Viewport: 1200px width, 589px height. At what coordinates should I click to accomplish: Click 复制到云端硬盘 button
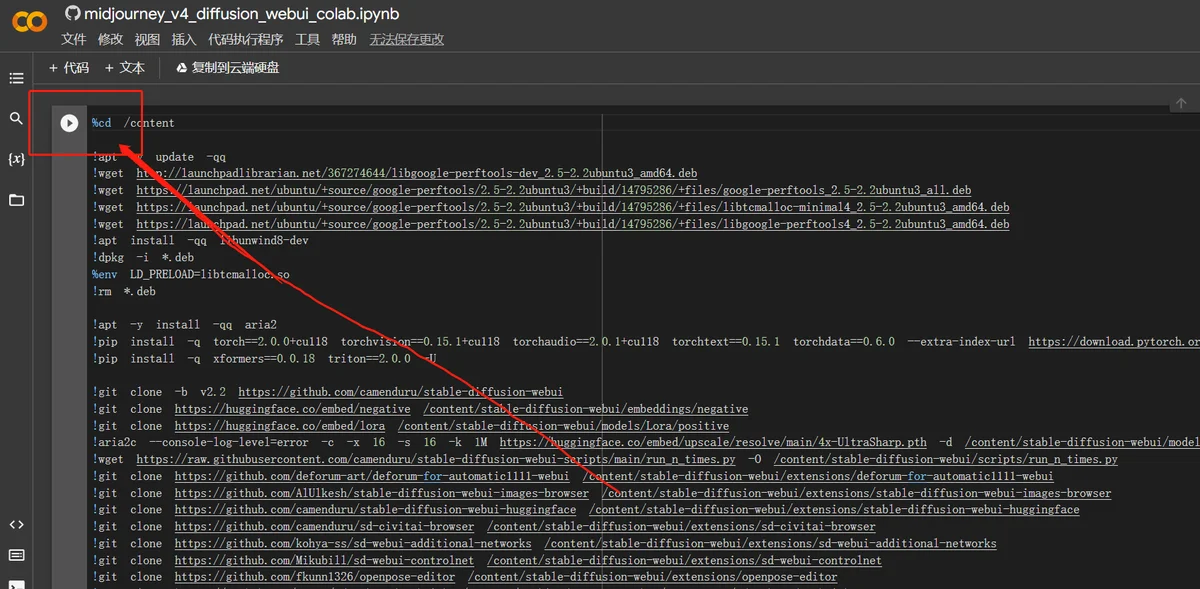tap(228, 68)
